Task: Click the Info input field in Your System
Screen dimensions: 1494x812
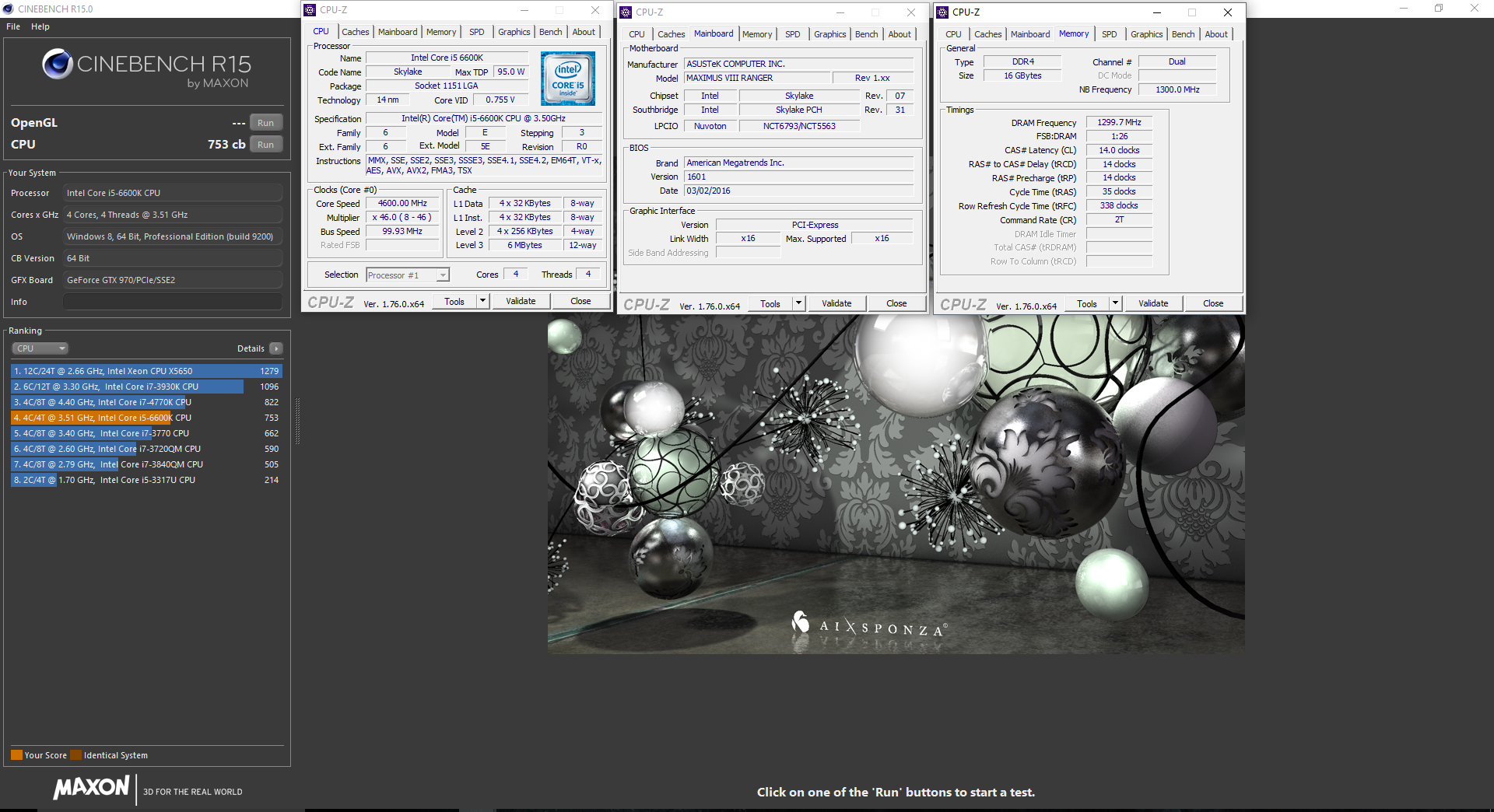Action: click(x=173, y=302)
